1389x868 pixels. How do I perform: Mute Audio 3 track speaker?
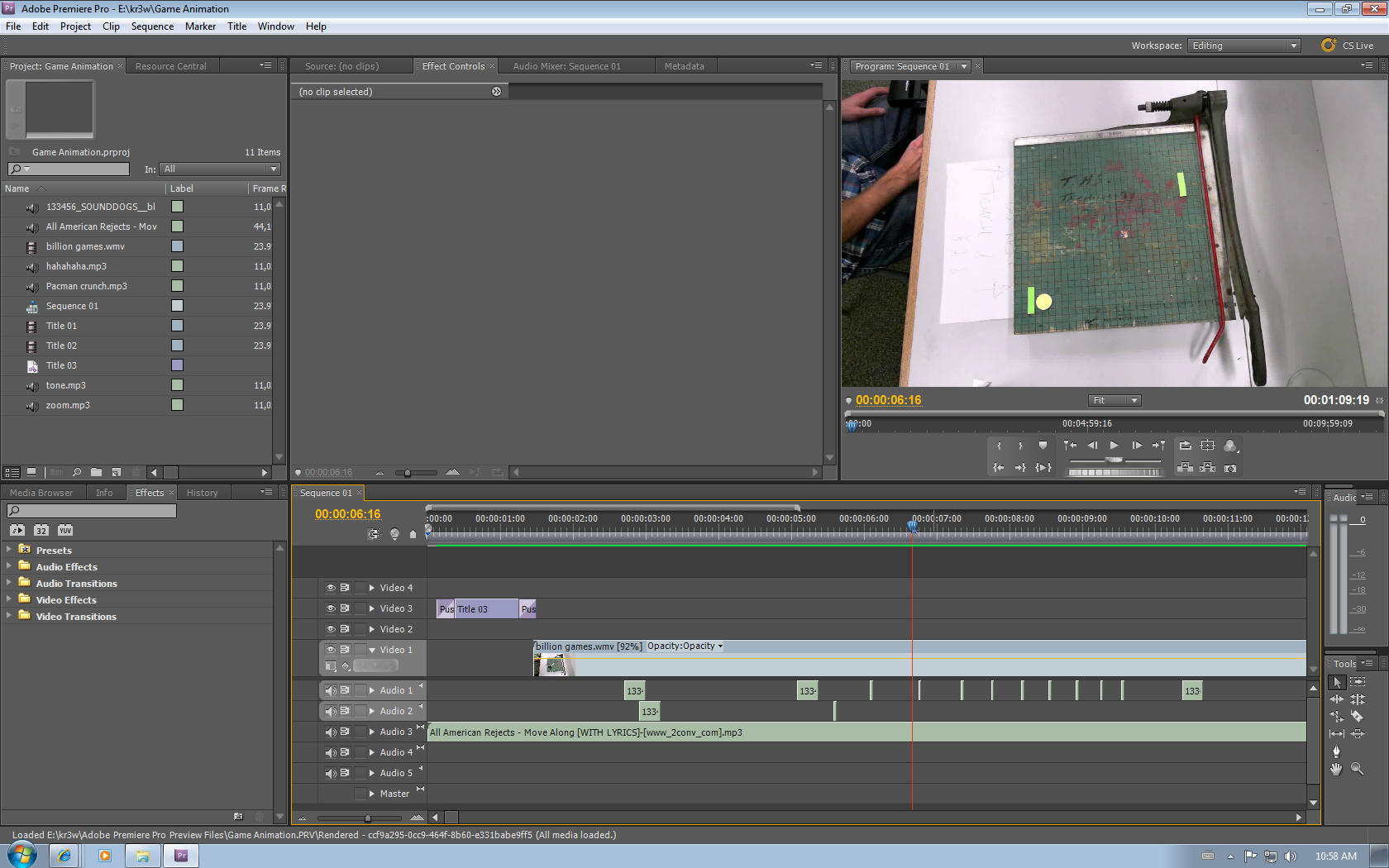pos(331,732)
